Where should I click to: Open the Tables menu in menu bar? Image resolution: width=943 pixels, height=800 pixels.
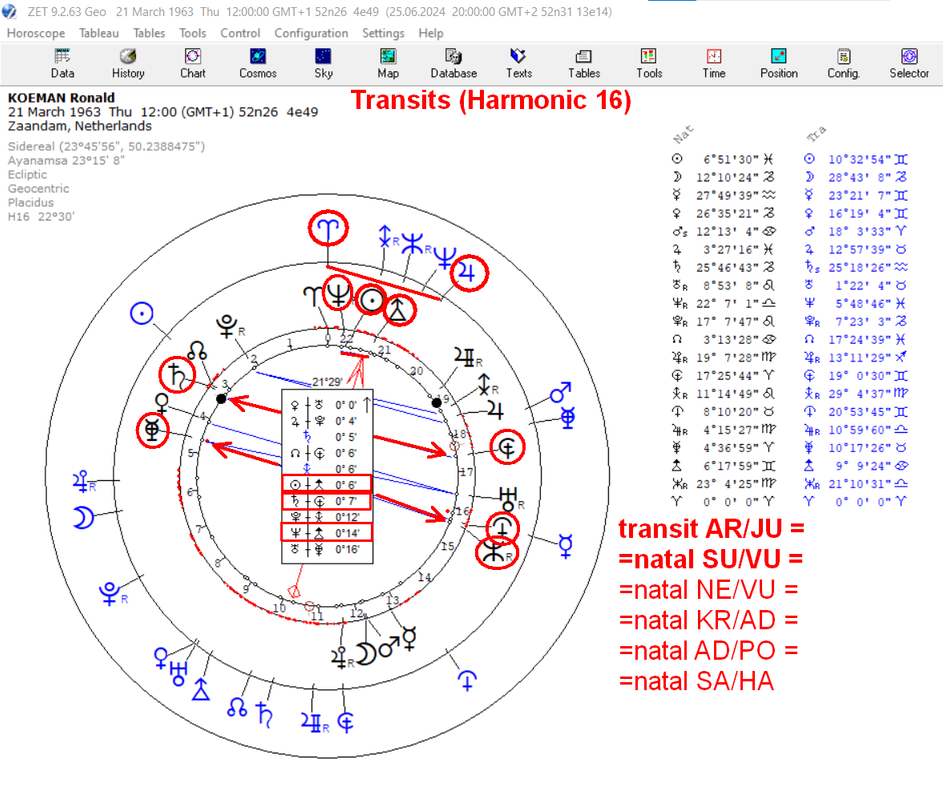tap(149, 33)
